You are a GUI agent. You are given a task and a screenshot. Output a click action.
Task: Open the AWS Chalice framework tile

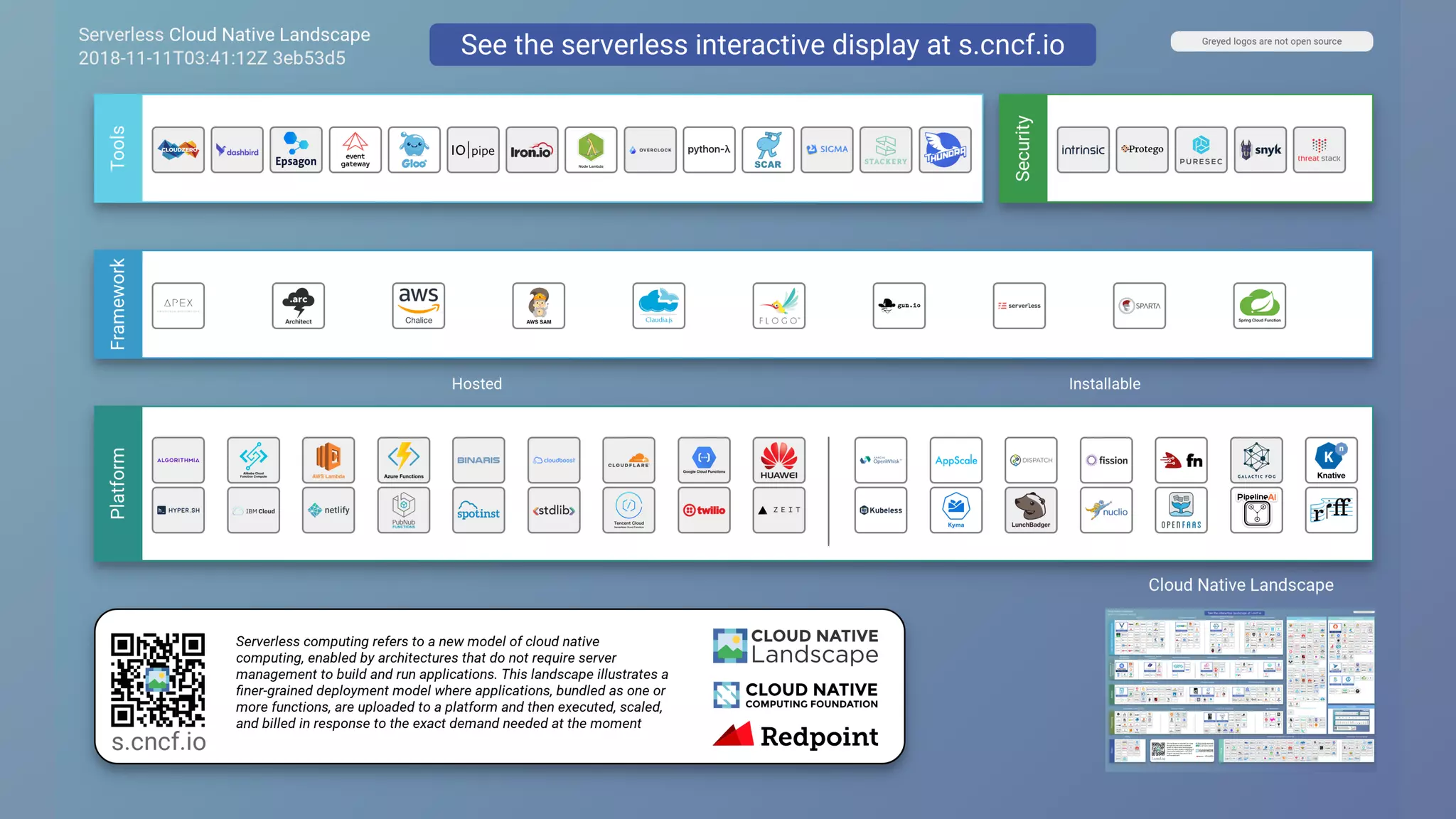click(x=418, y=306)
